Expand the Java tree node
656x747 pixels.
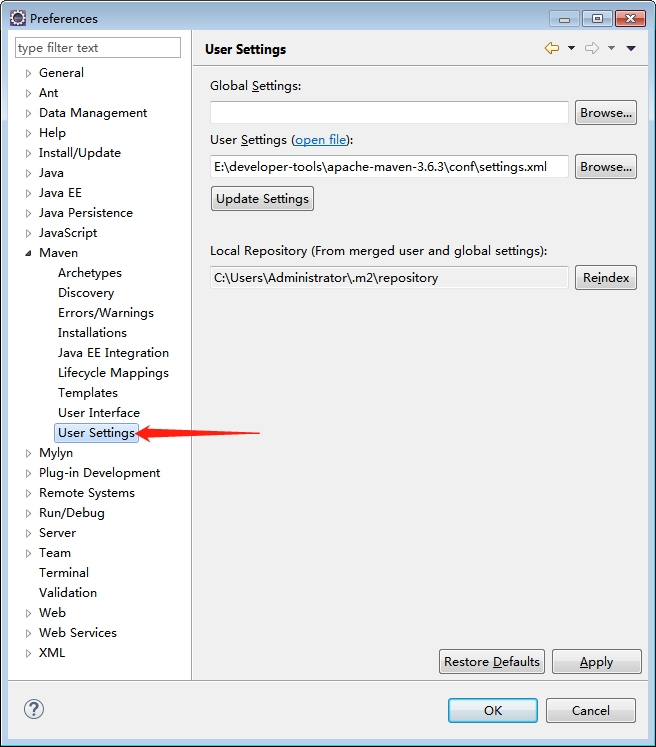pyautogui.click(x=28, y=173)
